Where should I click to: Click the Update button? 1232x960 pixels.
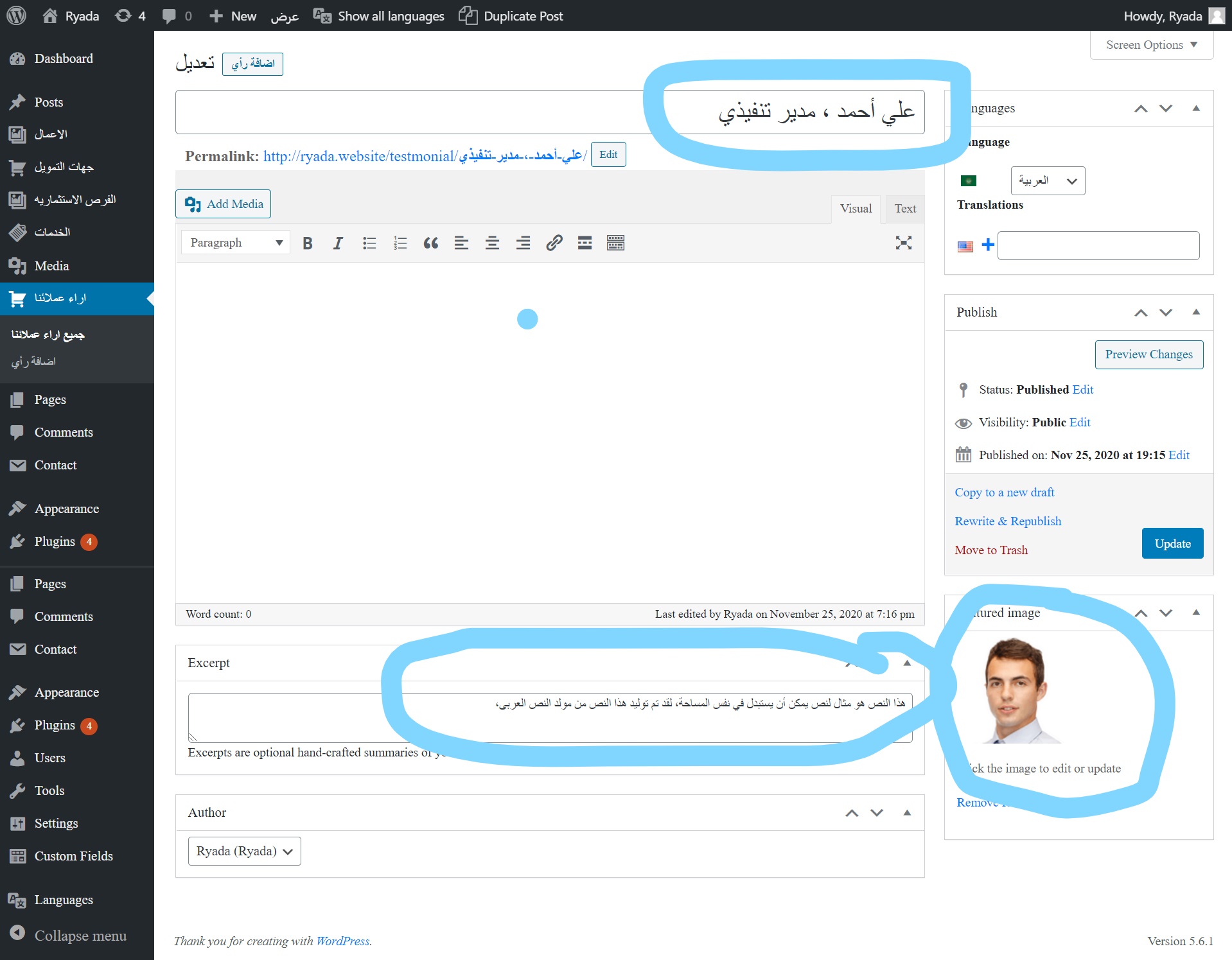point(1172,543)
